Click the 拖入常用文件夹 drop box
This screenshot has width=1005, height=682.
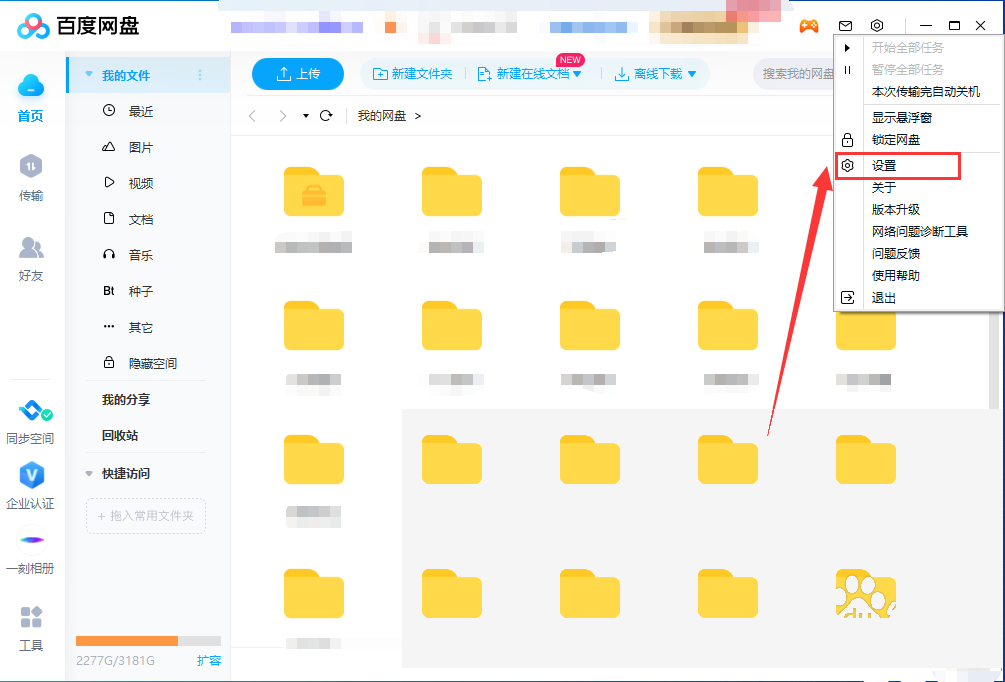click(145, 516)
